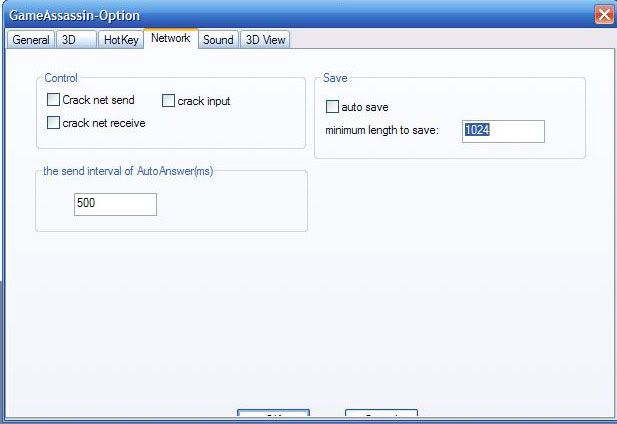Click the Network tab
The width and height of the screenshot is (617, 424).
coord(171,39)
